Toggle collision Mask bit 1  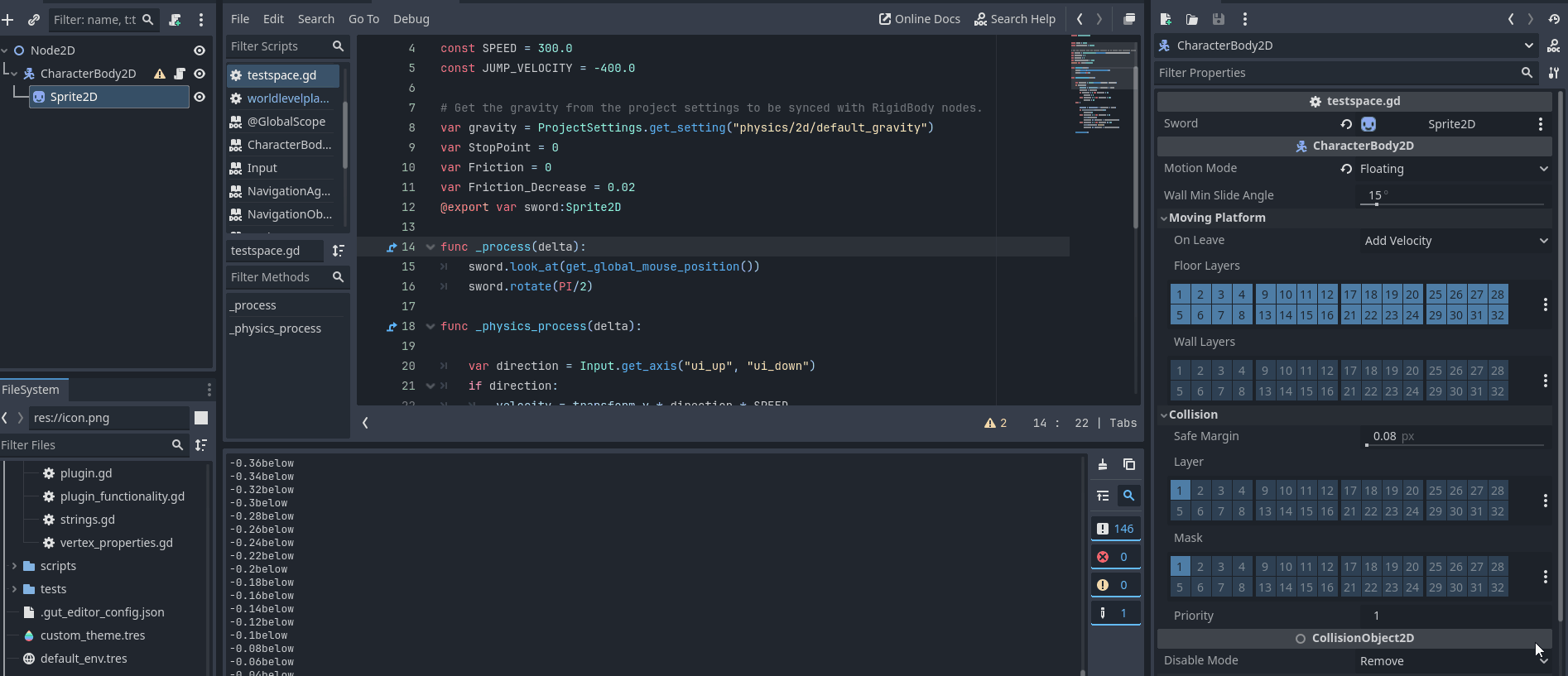pos(1180,567)
